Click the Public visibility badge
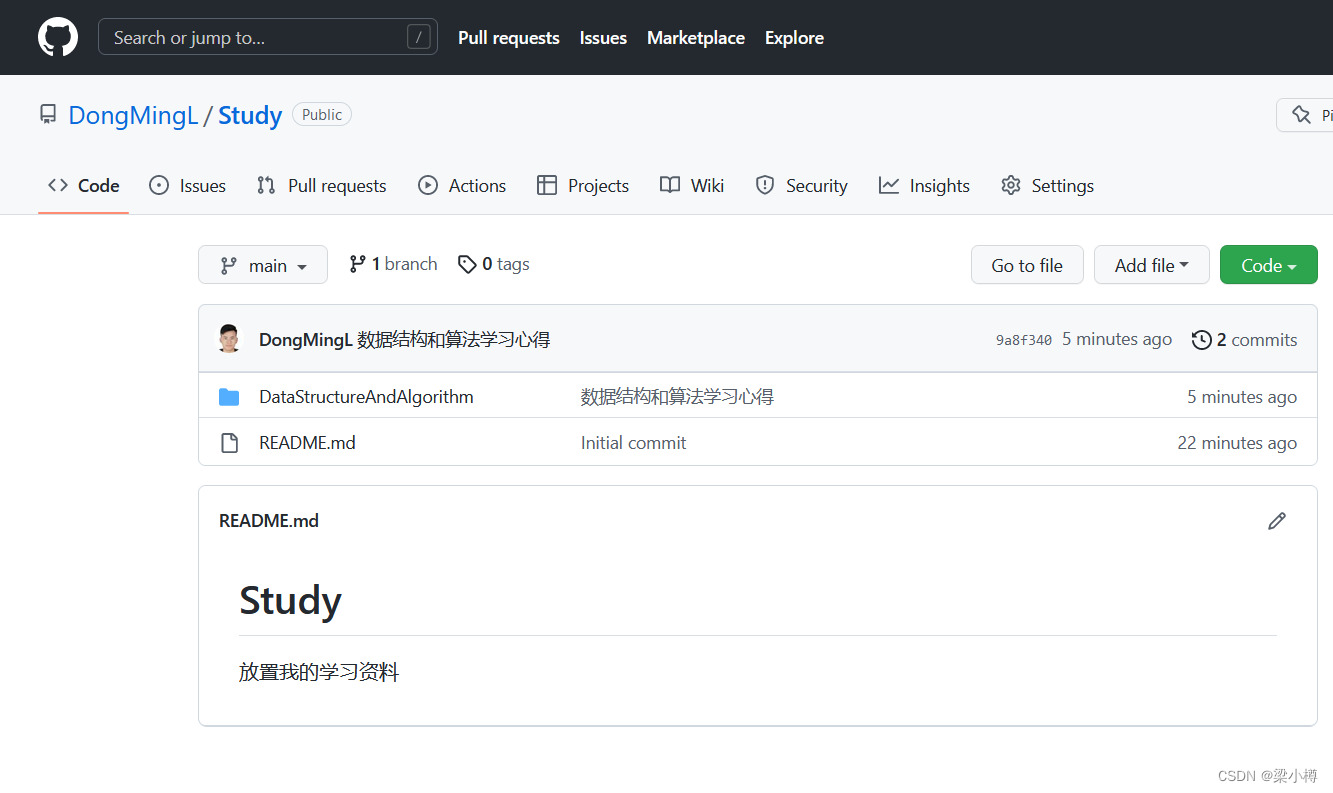 322,115
